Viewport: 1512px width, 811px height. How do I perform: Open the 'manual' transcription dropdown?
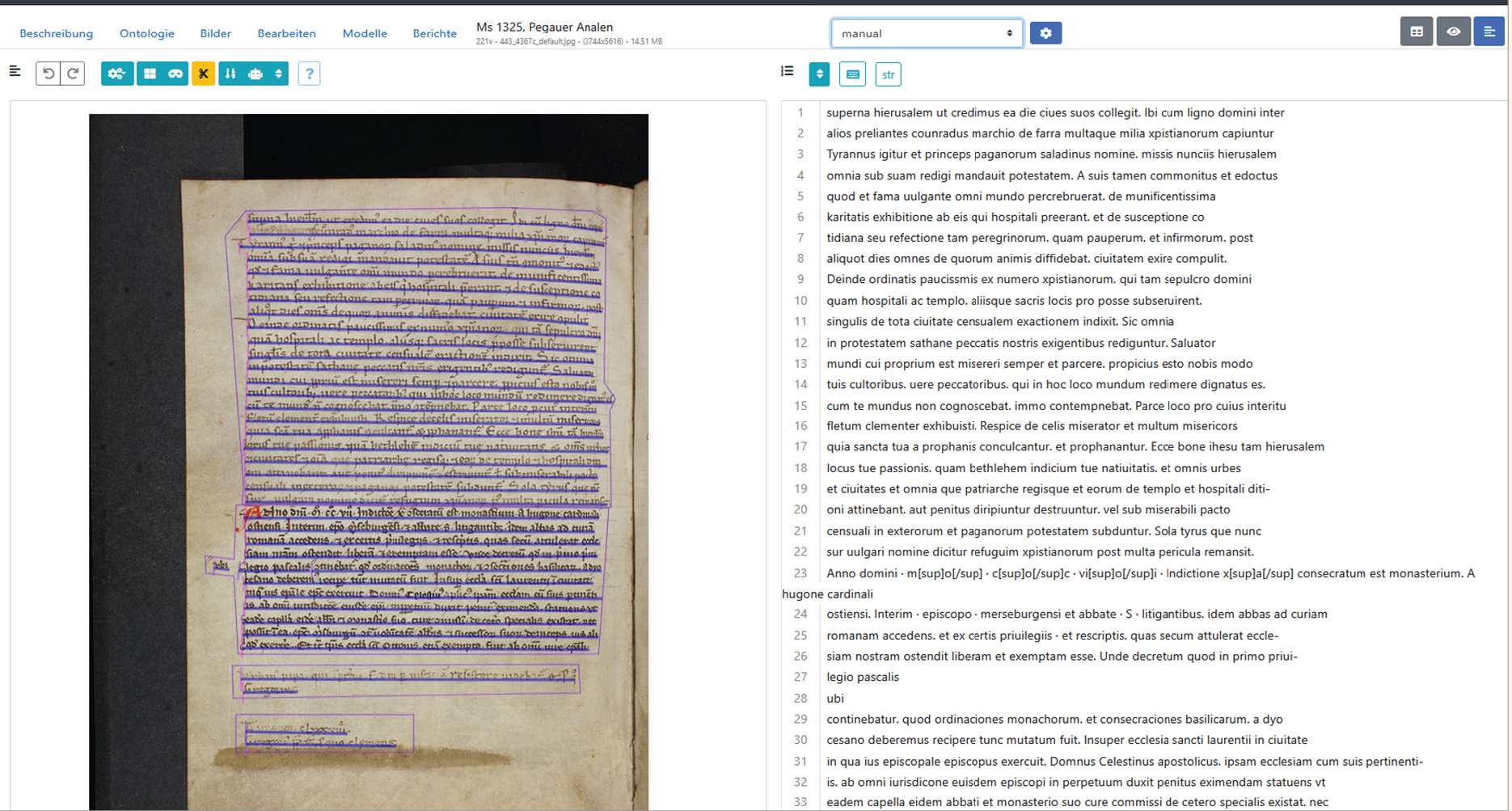[x=927, y=33]
